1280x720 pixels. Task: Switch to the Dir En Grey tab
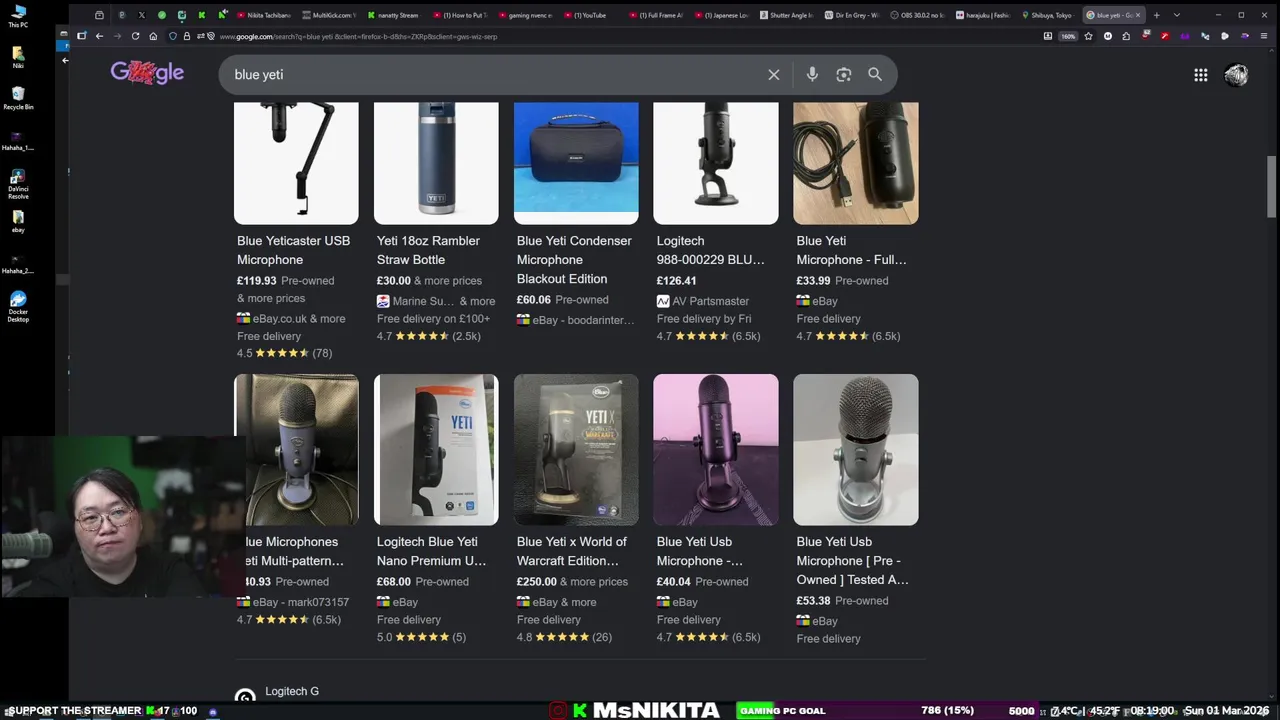click(x=852, y=15)
